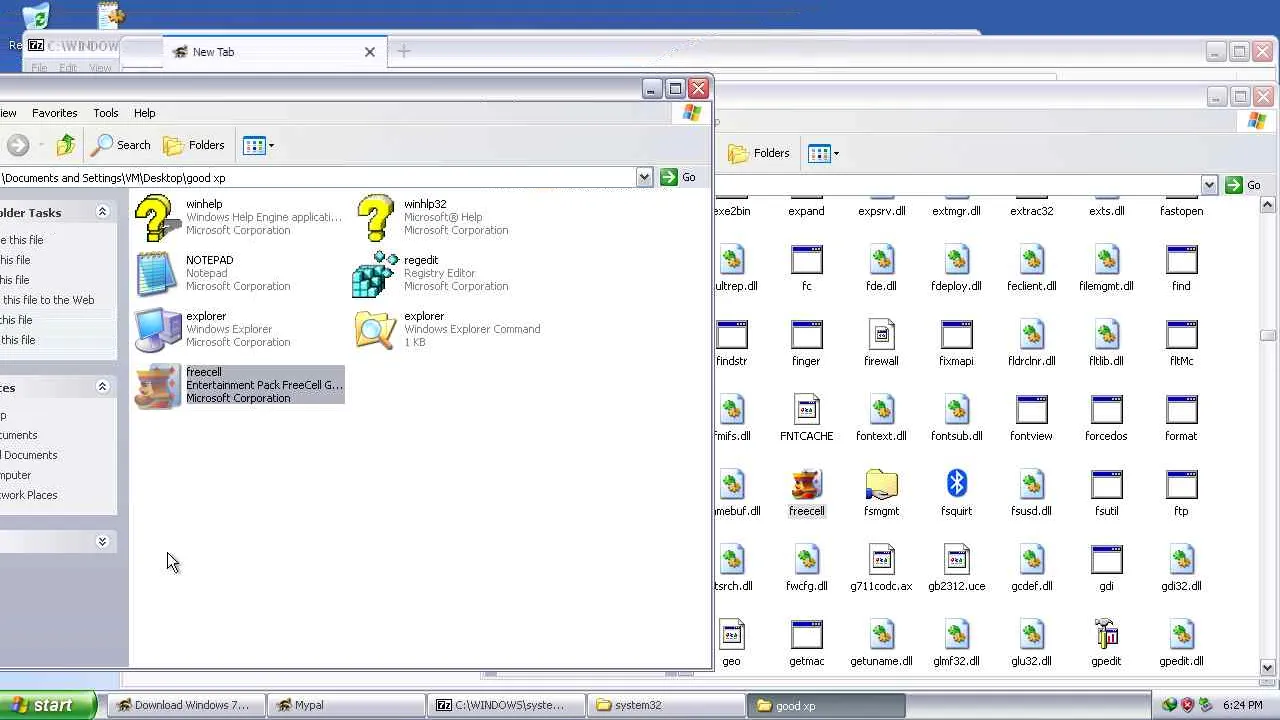Select the gdi32.dll file in system32
The image size is (1280, 720).
tap(1181, 569)
